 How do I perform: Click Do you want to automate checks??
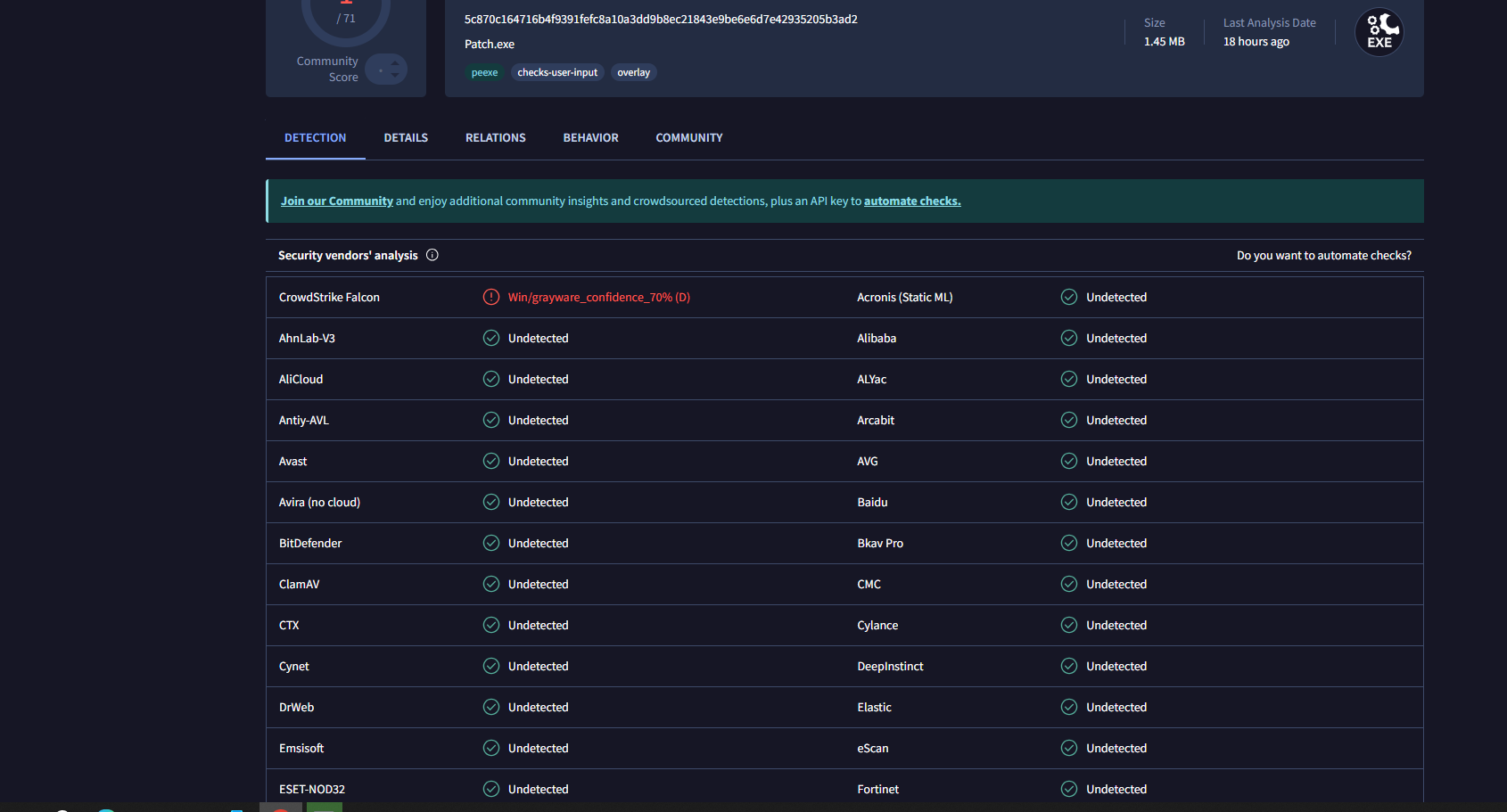pyautogui.click(x=1324, y=256)
